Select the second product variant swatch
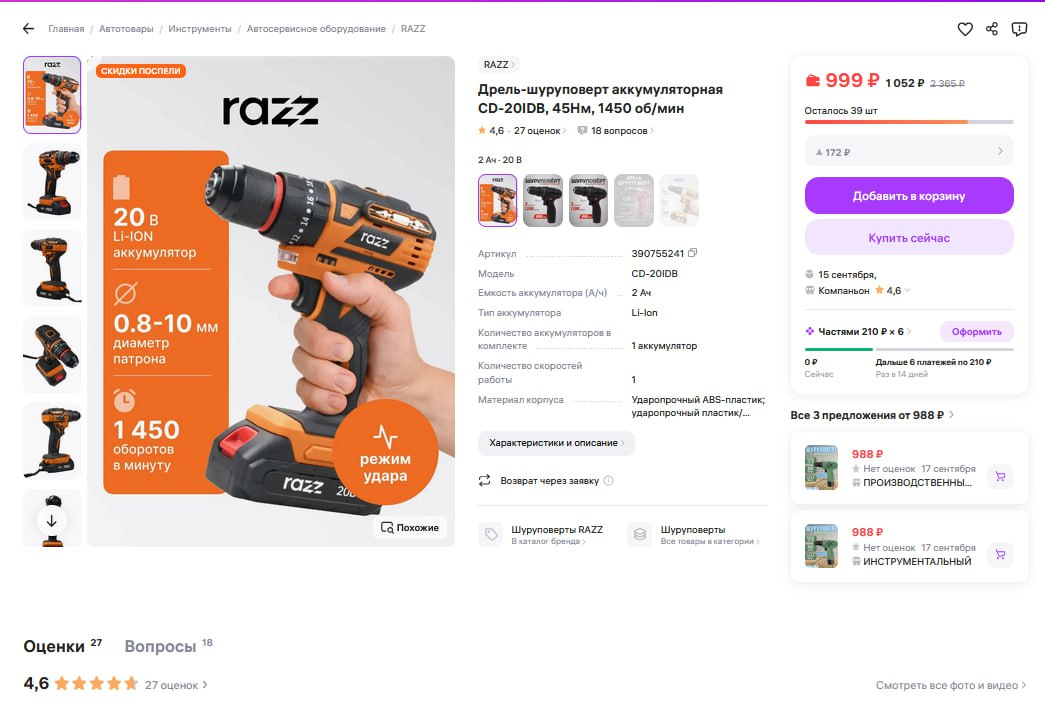Viewport: 1045px width, 702px height. point(542,201)
